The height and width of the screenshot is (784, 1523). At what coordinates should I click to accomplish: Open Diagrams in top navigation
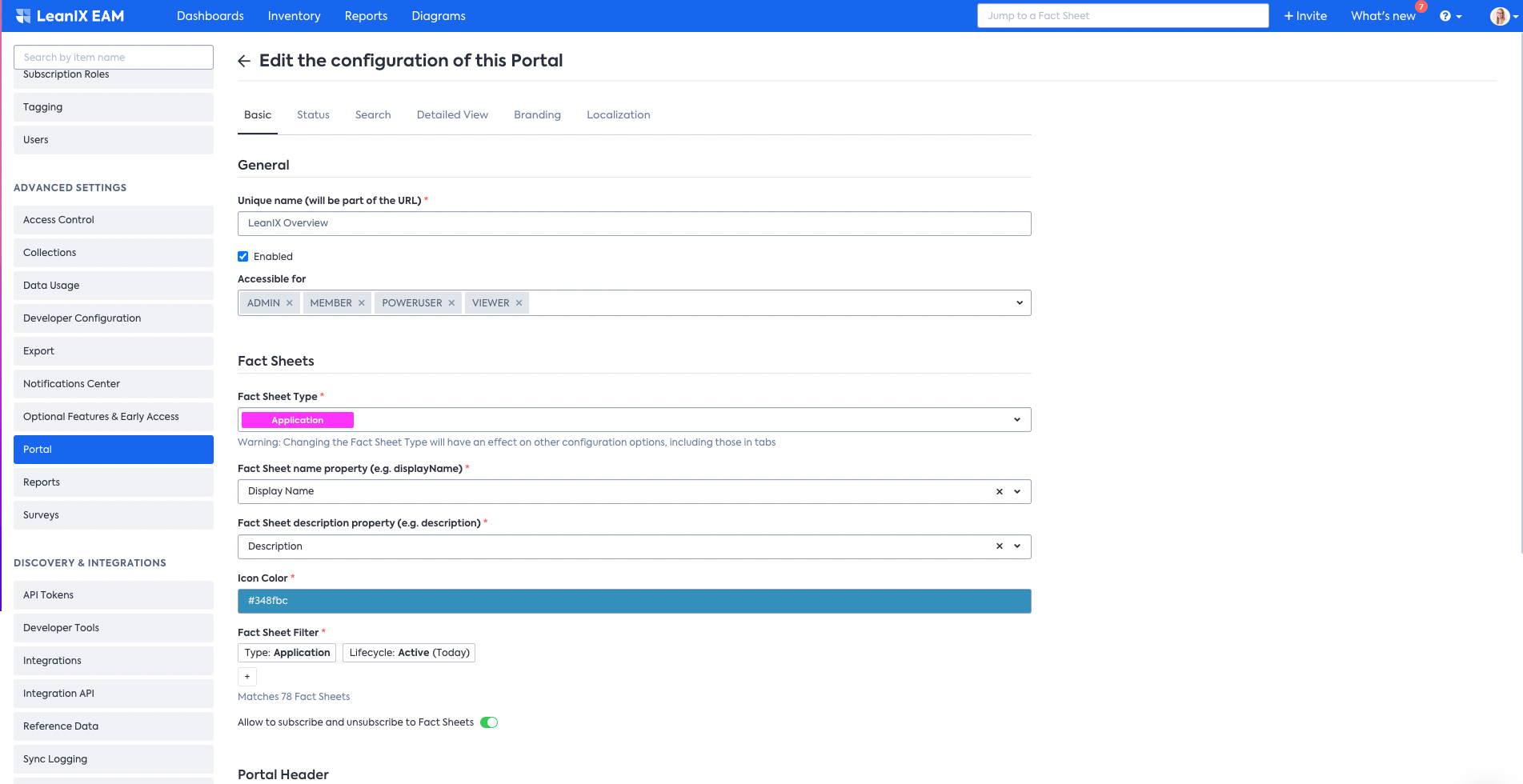[439, 16]
